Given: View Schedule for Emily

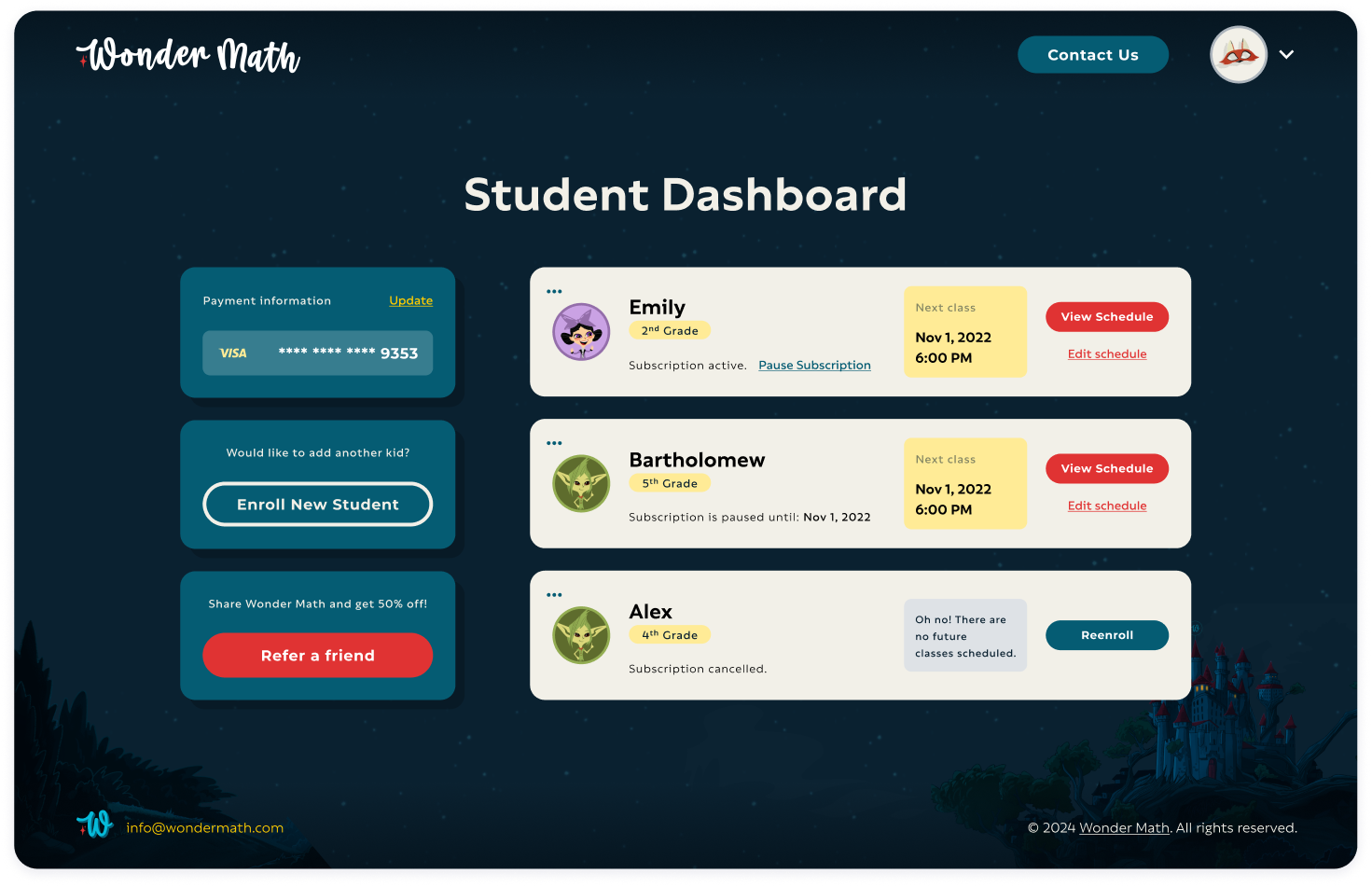Looking at the screenshot, I should [x=1106, y=317].
